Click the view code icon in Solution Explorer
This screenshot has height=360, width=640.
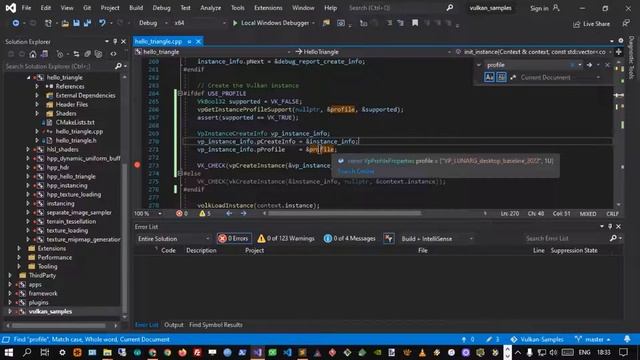(x=113, y=54)
